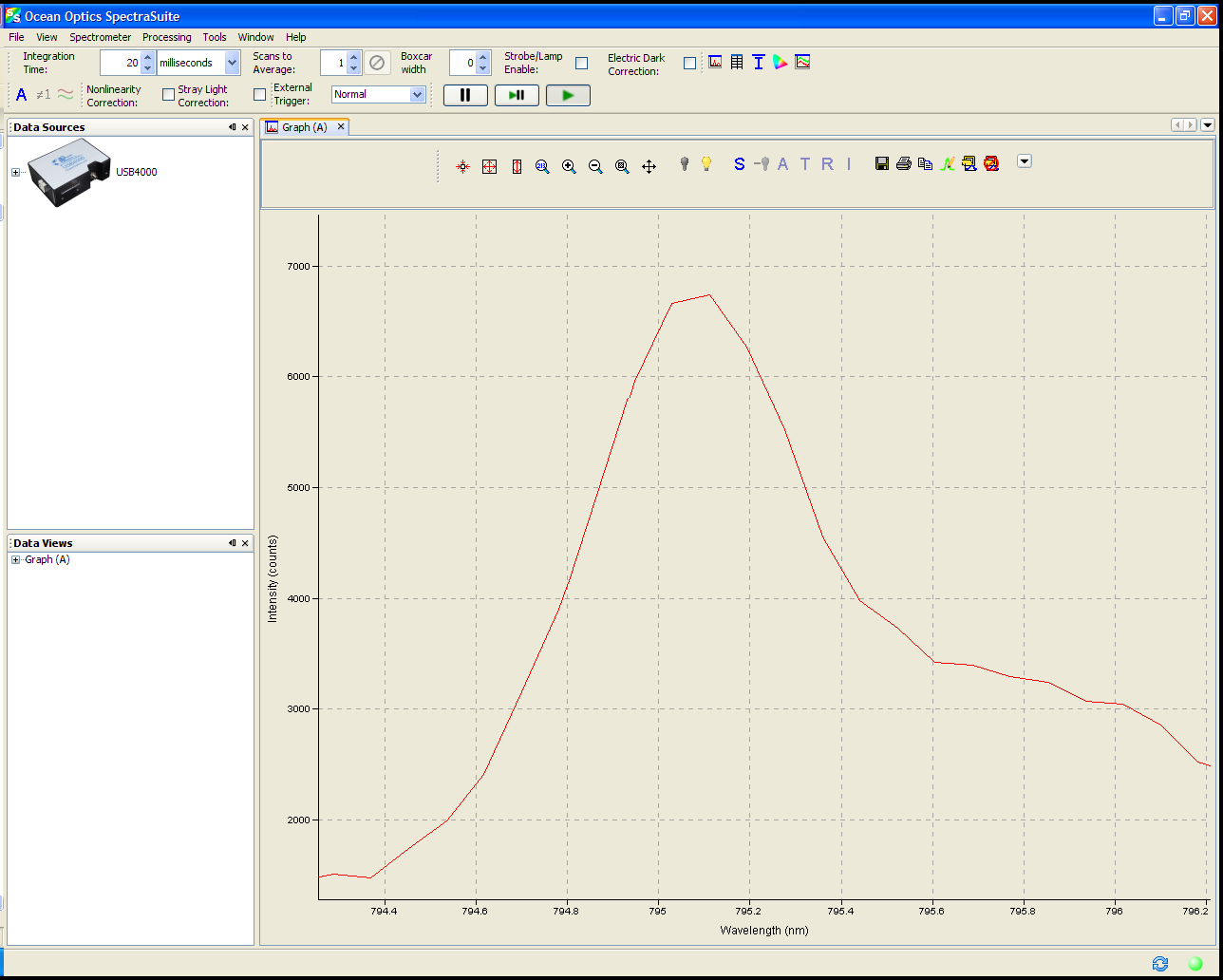Open the graph toolbar overflow dropdown arrow
Viewport: 1223px width, 980px height.
1025,160
